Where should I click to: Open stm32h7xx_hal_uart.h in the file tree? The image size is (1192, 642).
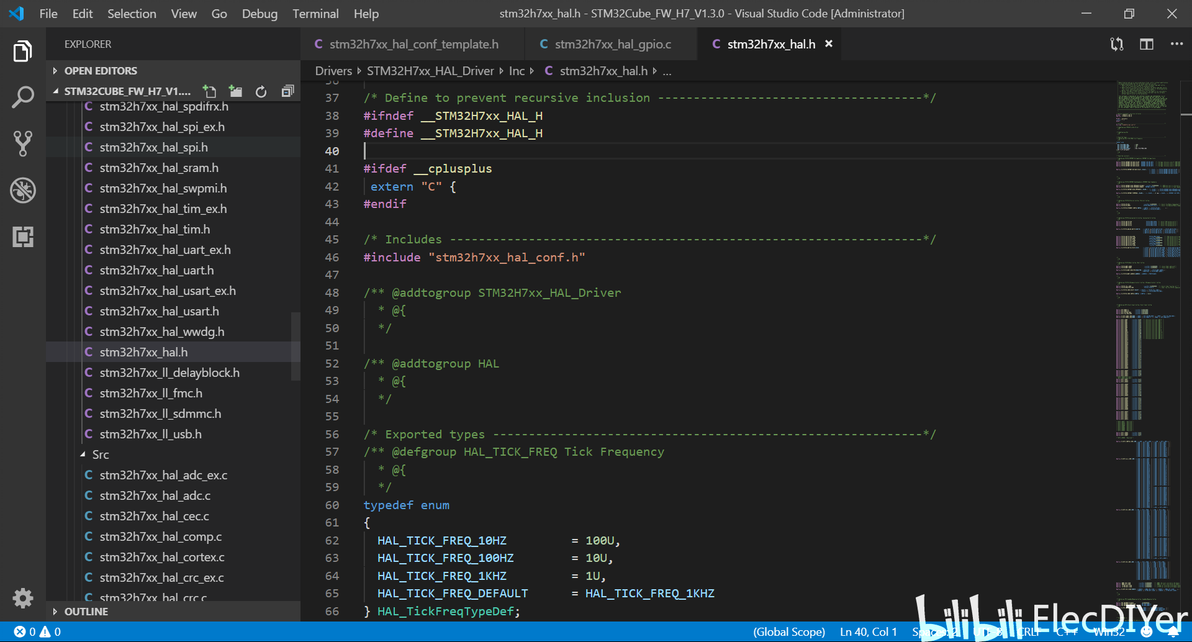156,270
